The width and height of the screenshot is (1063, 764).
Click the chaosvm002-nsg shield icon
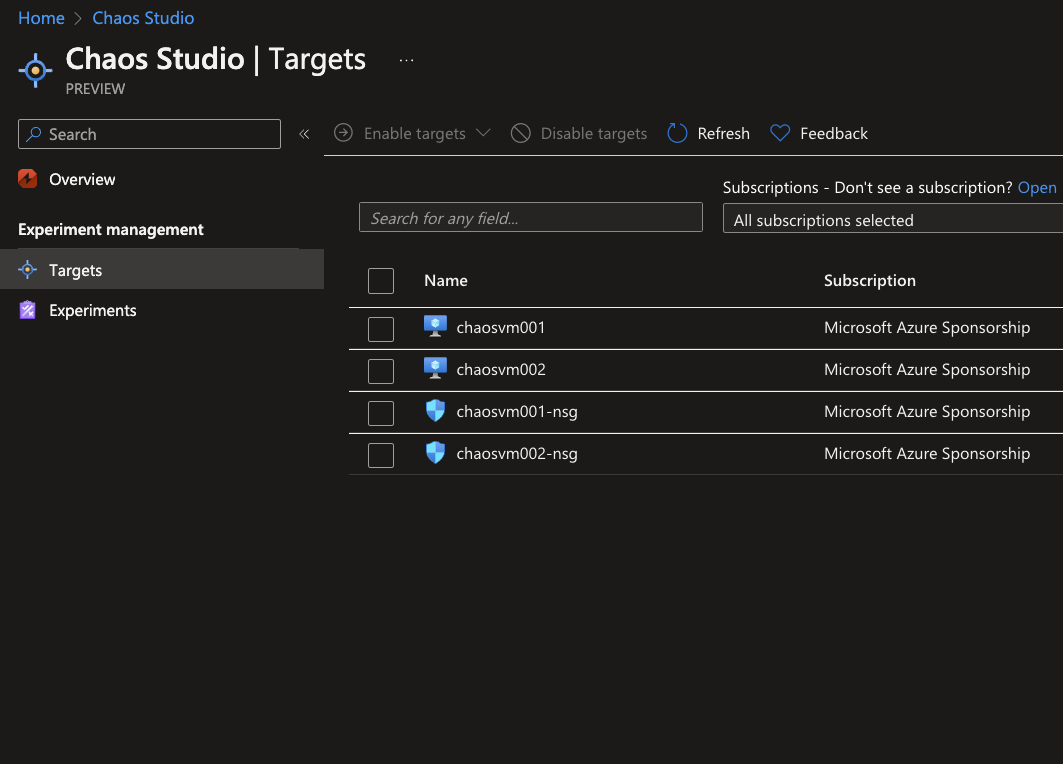435,453
